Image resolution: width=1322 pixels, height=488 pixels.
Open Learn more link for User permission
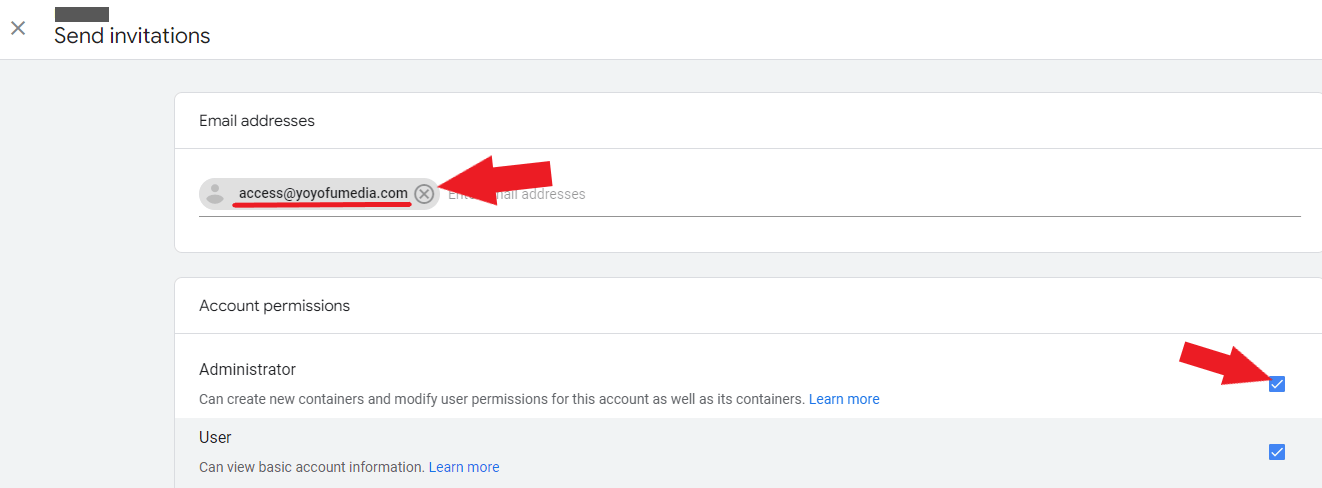[464, 467]
